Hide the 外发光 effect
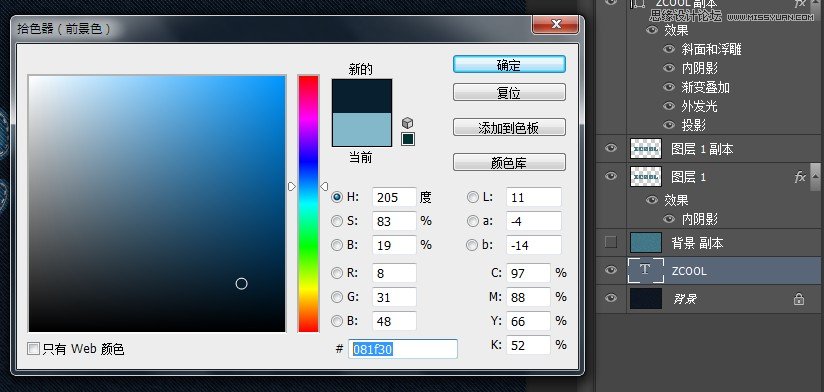Image resolution: width=824 pixels, height=392 pixels. pos(668,106)
